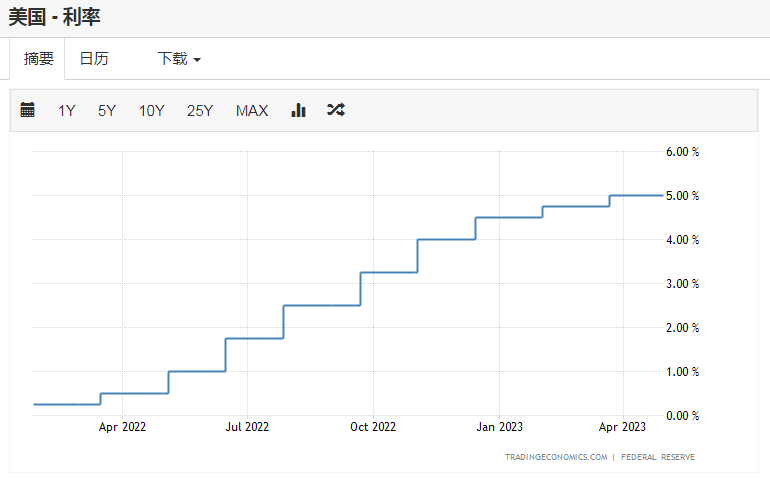Image resolution: width=770 pixels, height=480 pixels.
Task: Click the 6.00 % y-axis label
Action: (682, 152)
